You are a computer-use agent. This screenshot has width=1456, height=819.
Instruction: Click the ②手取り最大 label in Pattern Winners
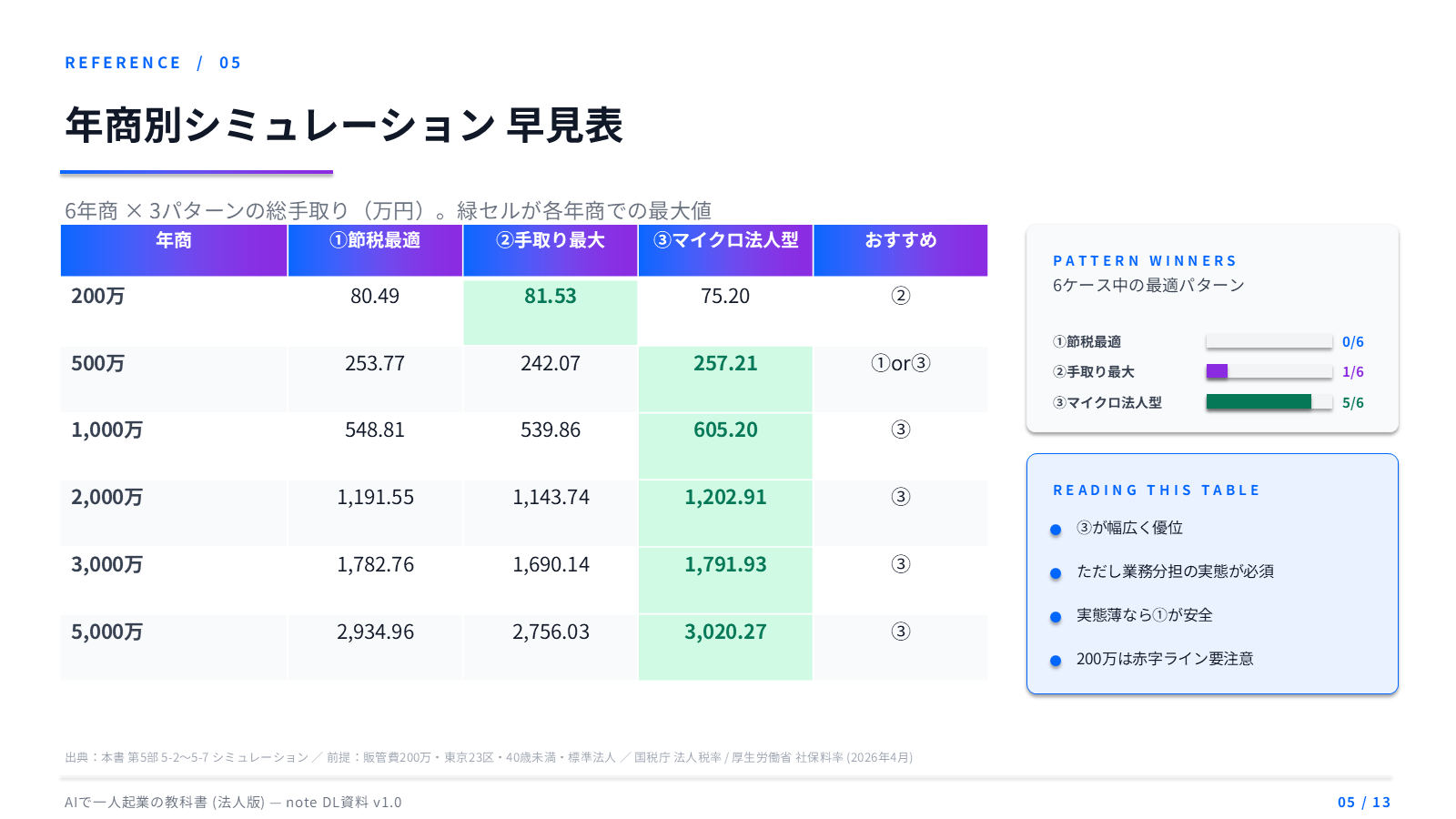point(1093,372)
